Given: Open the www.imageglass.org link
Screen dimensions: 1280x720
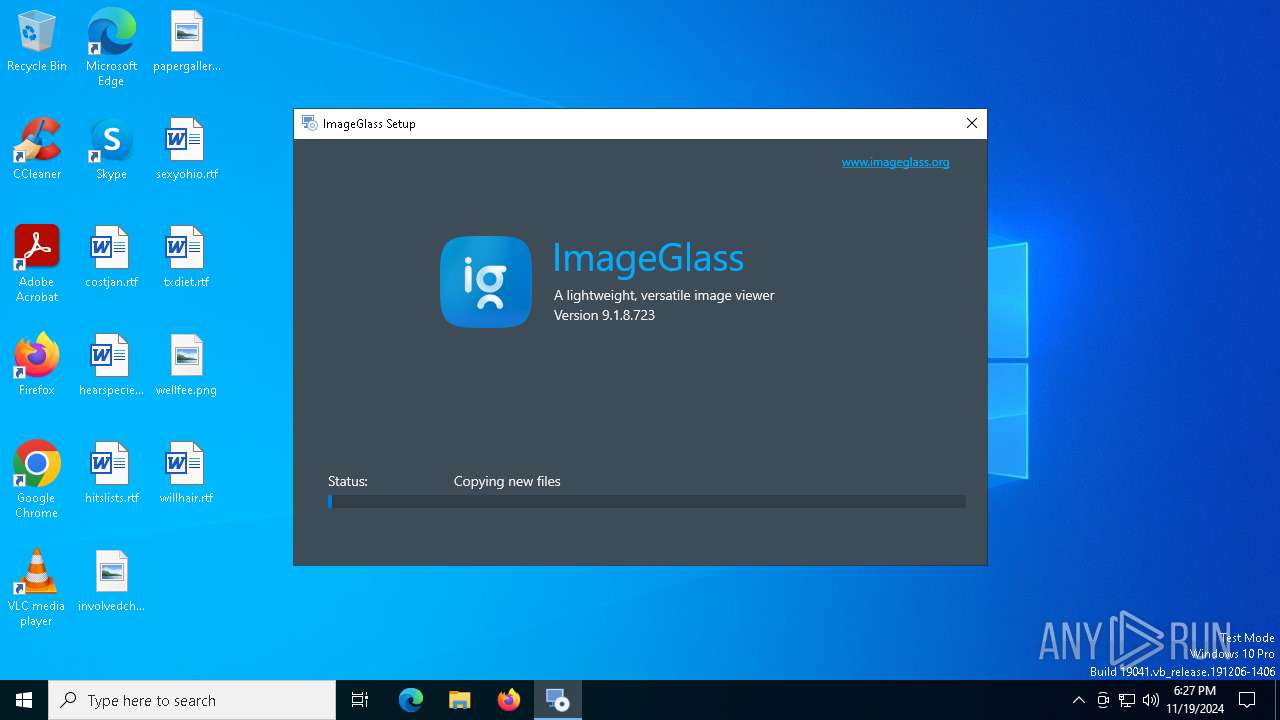Looking at the screenshot, I should pyautogui.click(x=895, y=162).
